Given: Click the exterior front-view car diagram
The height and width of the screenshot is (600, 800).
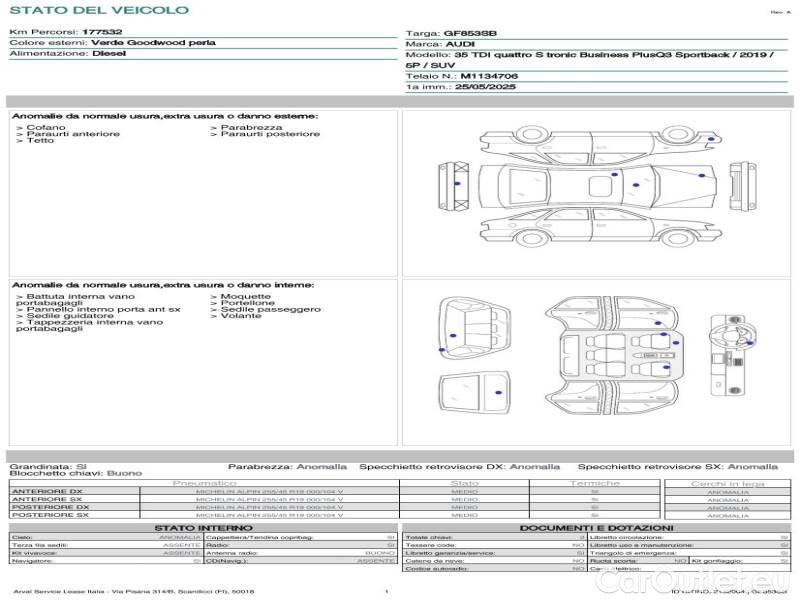Looking at the screenshot, I should 457,185.
